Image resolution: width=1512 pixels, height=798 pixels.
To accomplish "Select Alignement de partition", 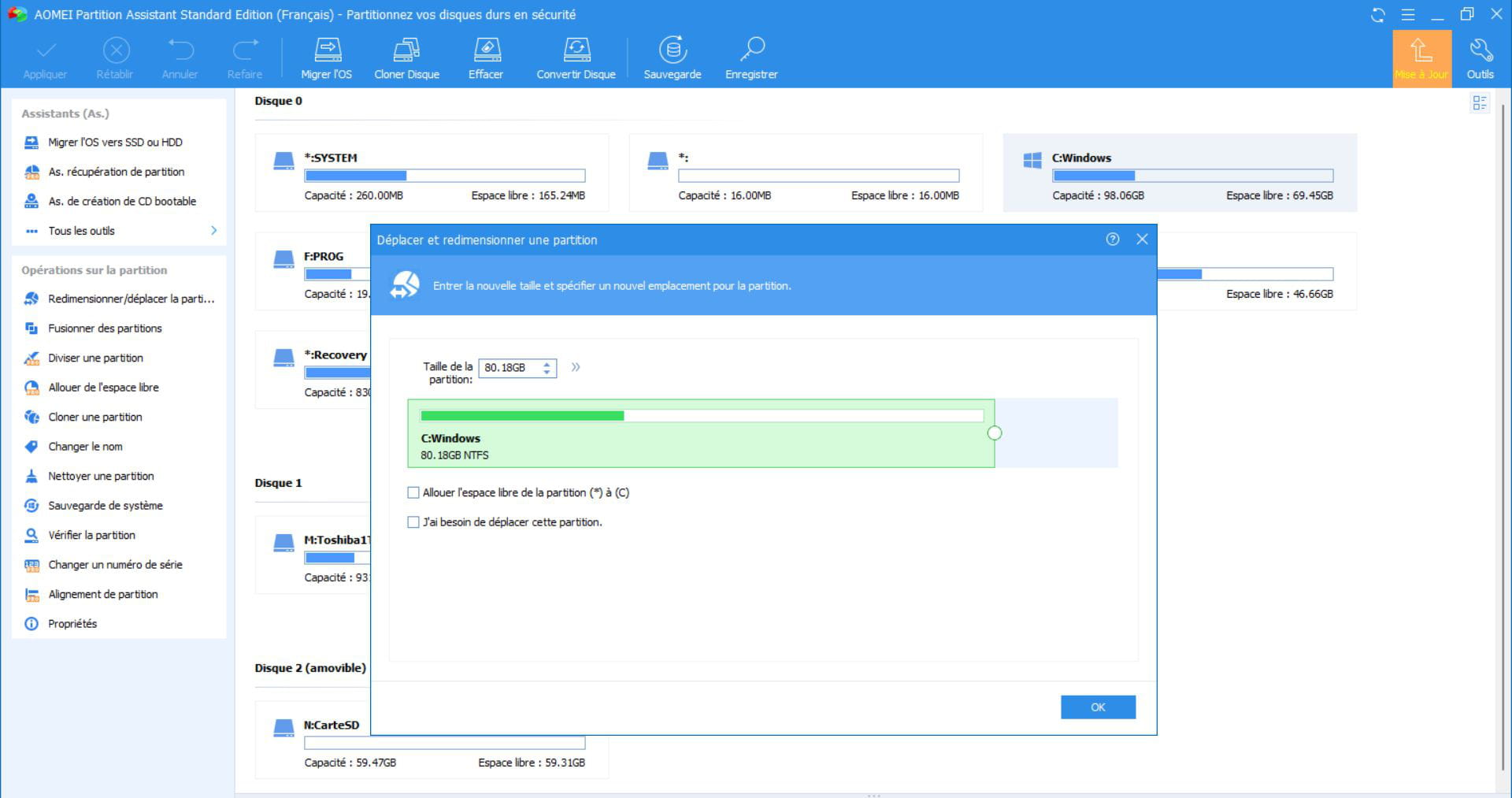I will coord(102,595).
